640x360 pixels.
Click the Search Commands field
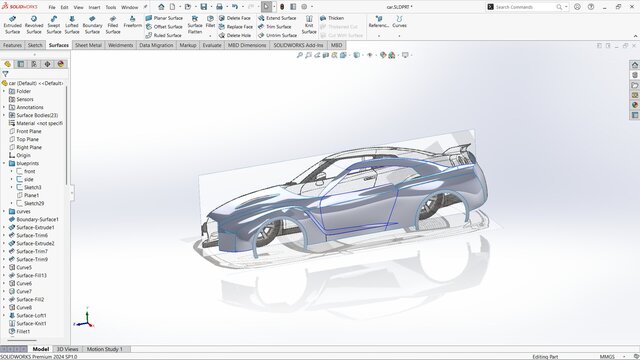click(524, 7)
